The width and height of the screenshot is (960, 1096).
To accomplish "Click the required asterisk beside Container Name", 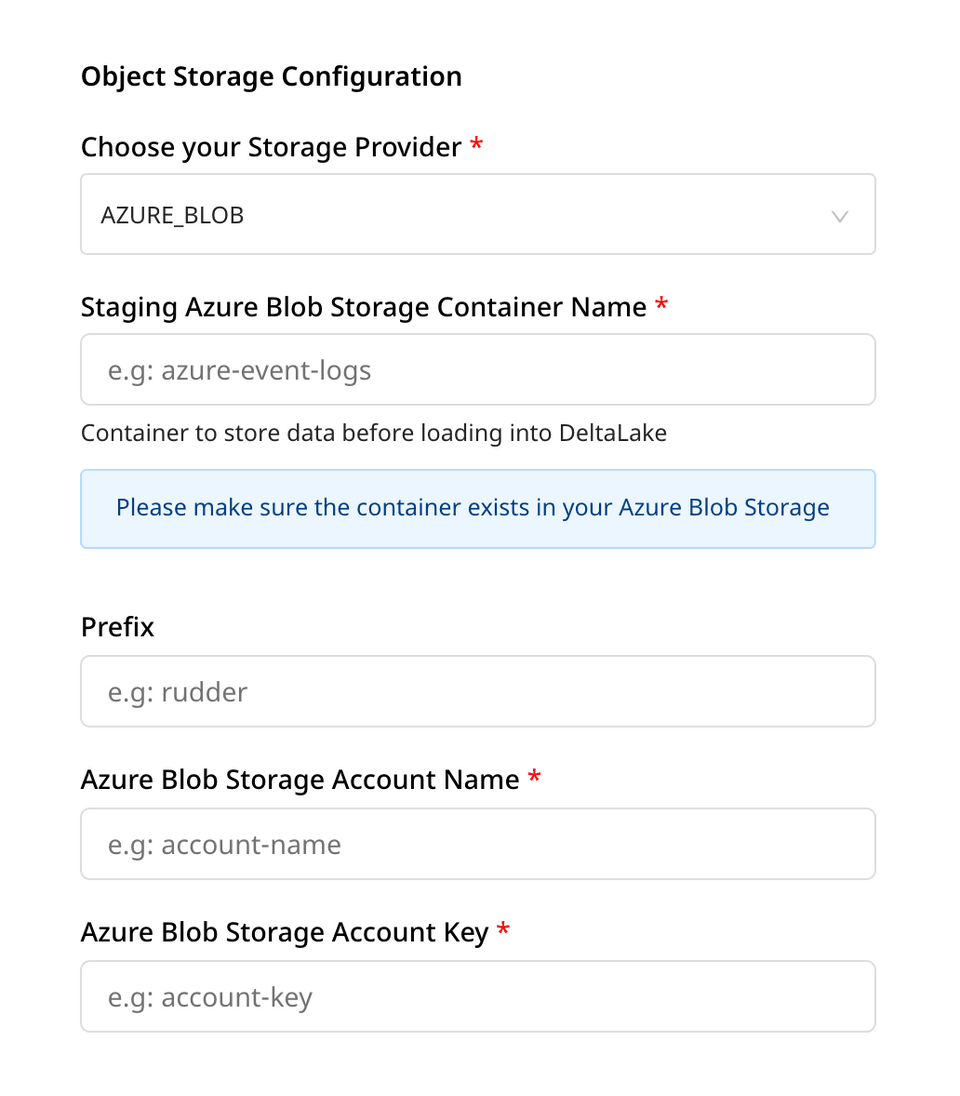I will [x=661, y=305].
